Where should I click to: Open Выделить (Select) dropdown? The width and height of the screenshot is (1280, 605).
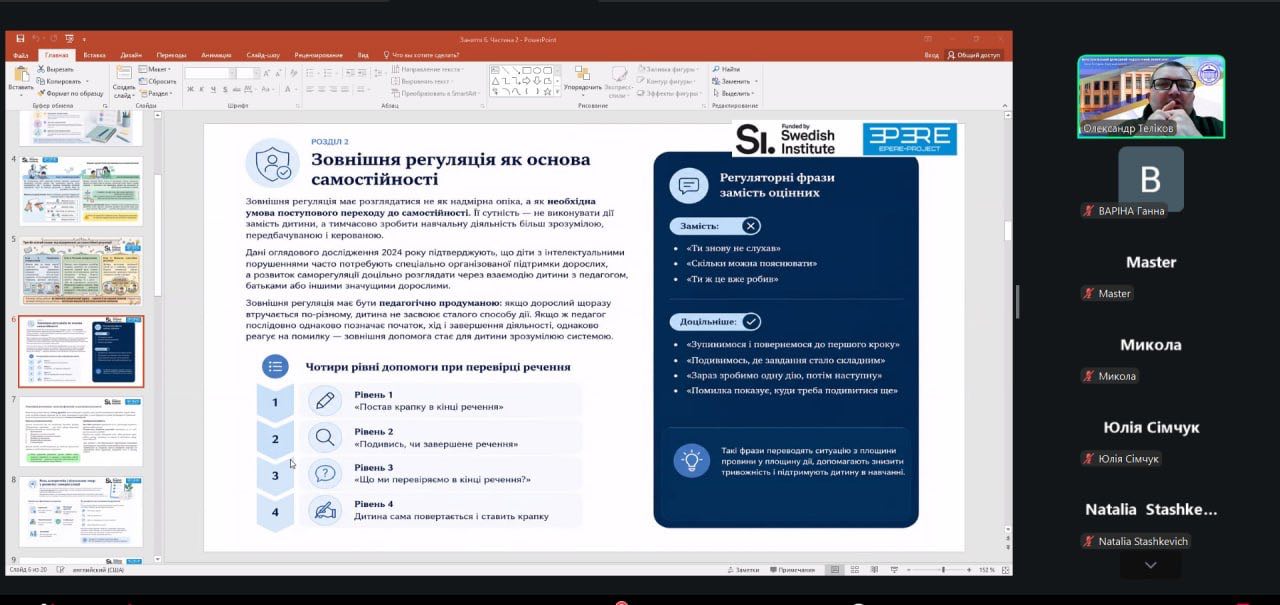tap(734, 93)
